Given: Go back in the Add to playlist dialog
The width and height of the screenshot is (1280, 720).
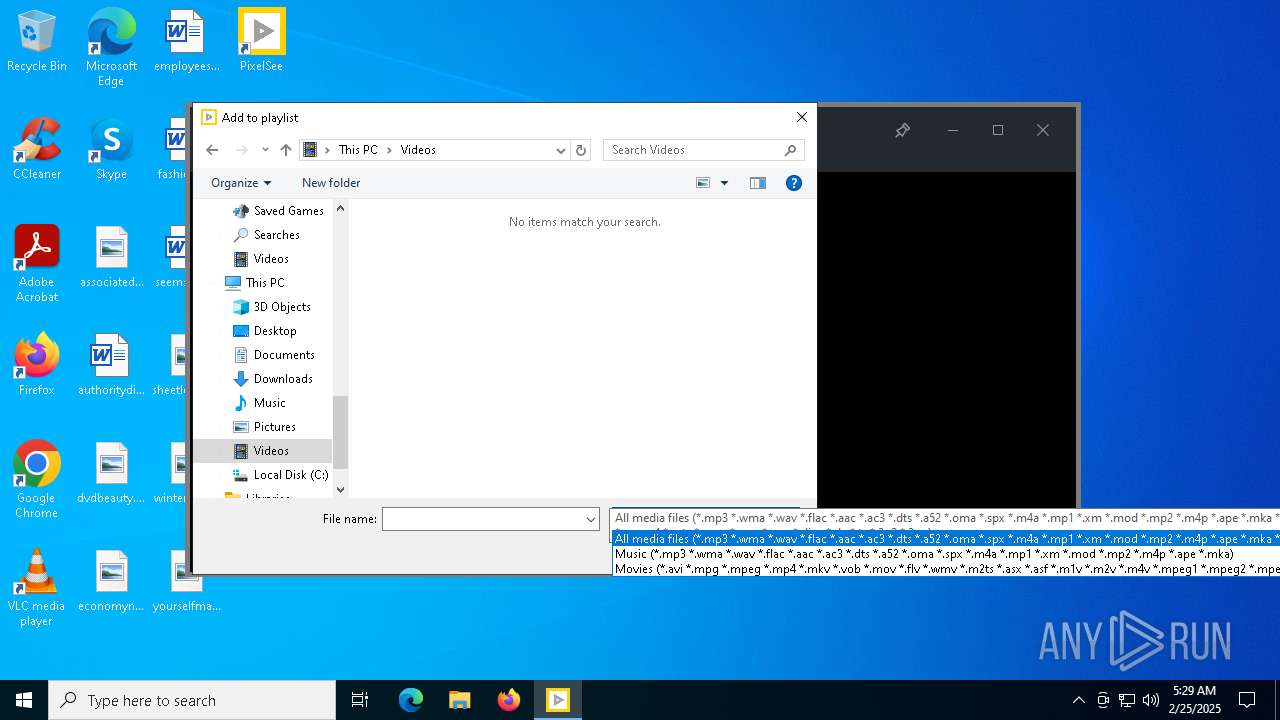Looking at the screenshot, I should pos(212,150).
